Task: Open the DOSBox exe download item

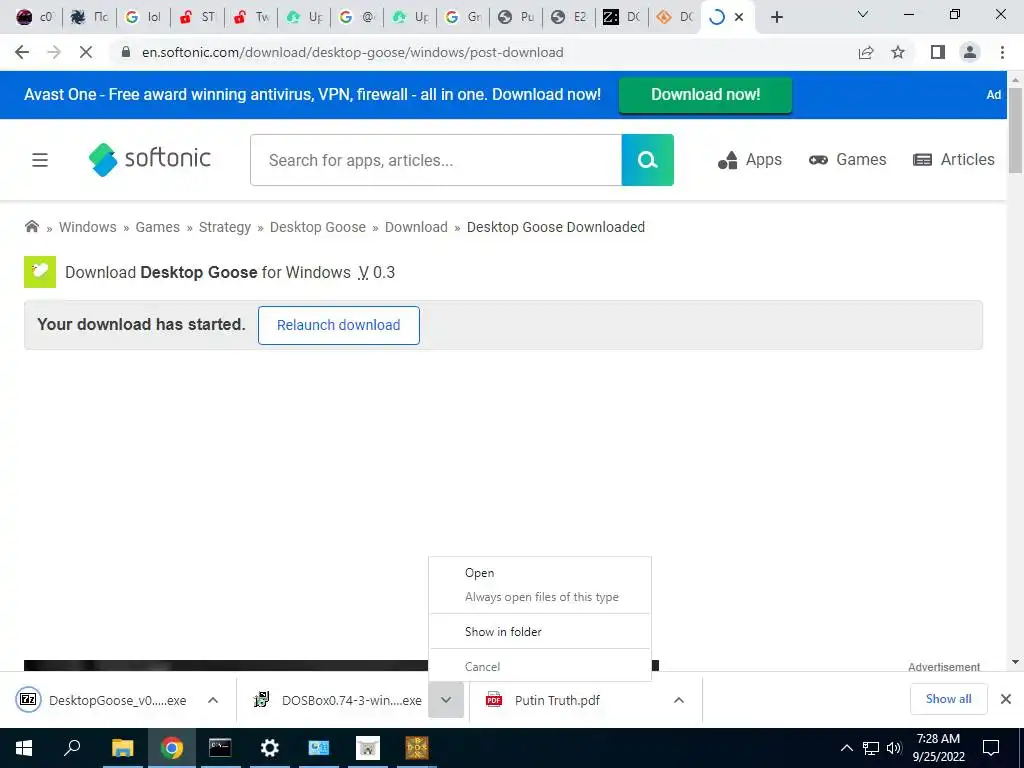Action: point(337,700)
